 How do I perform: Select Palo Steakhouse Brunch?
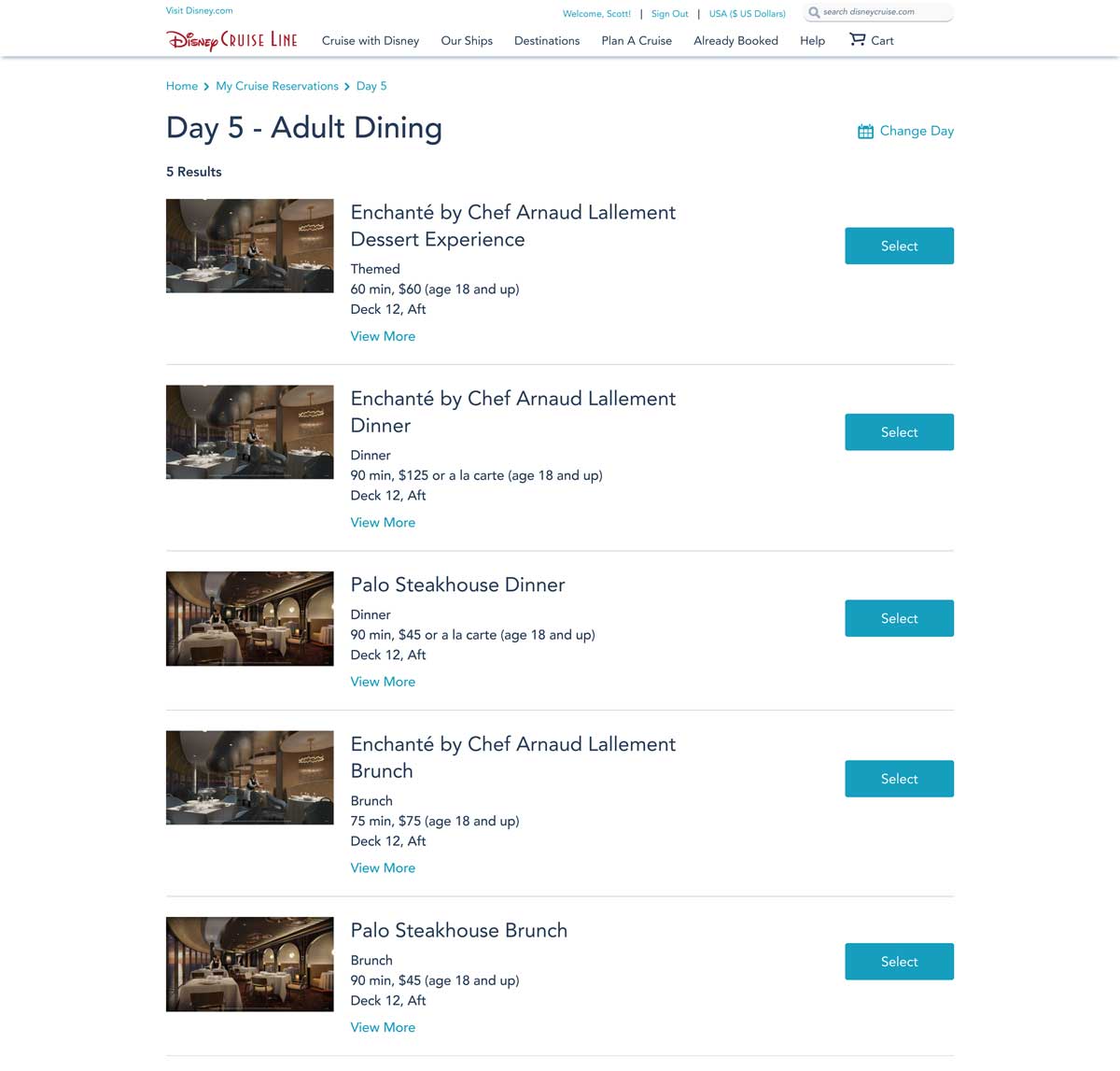click(x=899, y=962)
